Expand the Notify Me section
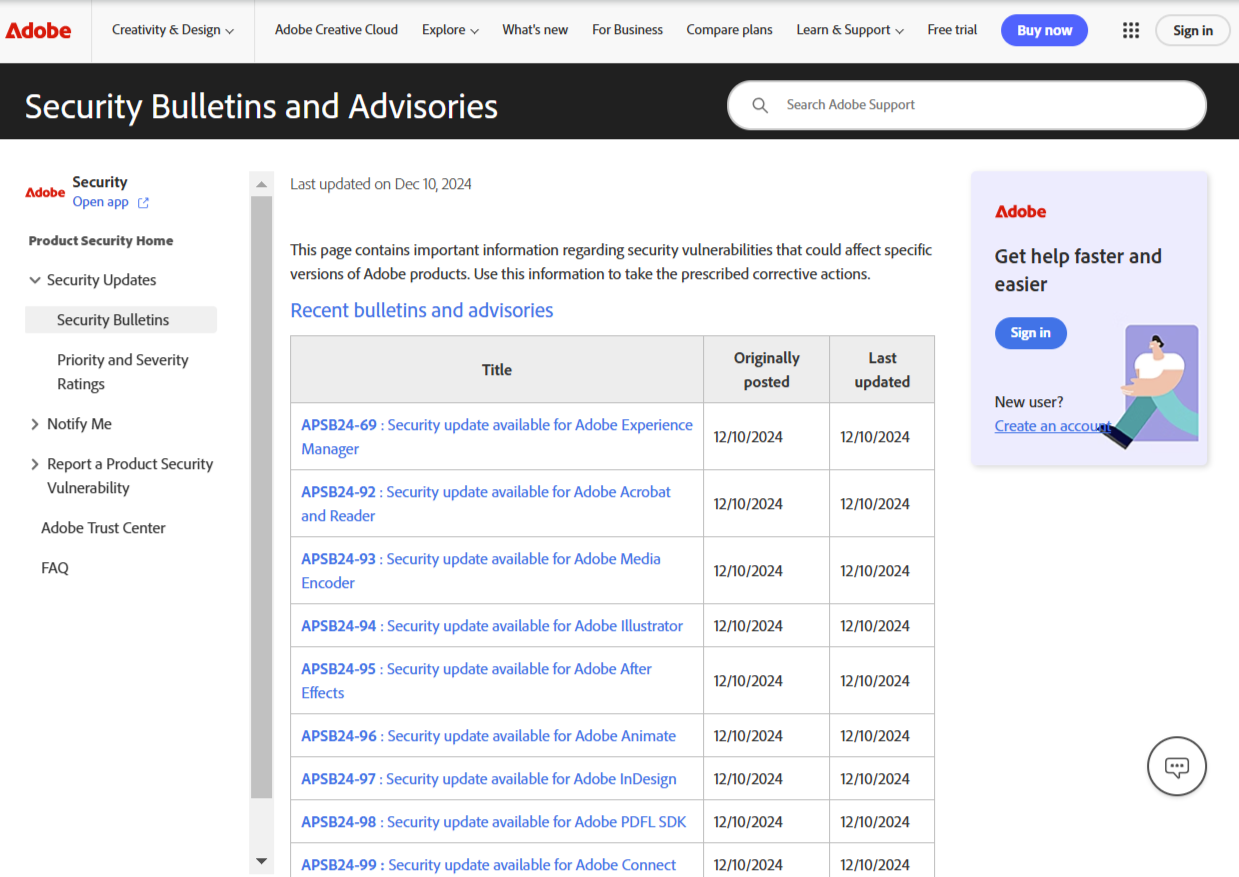The height and width of the screenshot is (877, 1239). (x=36, y=424)
